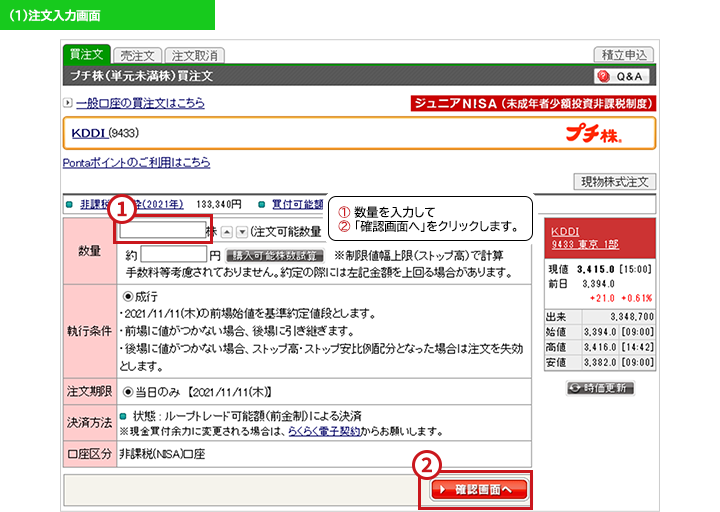Click the ジュニアNISA banner label

pos(533,103)
